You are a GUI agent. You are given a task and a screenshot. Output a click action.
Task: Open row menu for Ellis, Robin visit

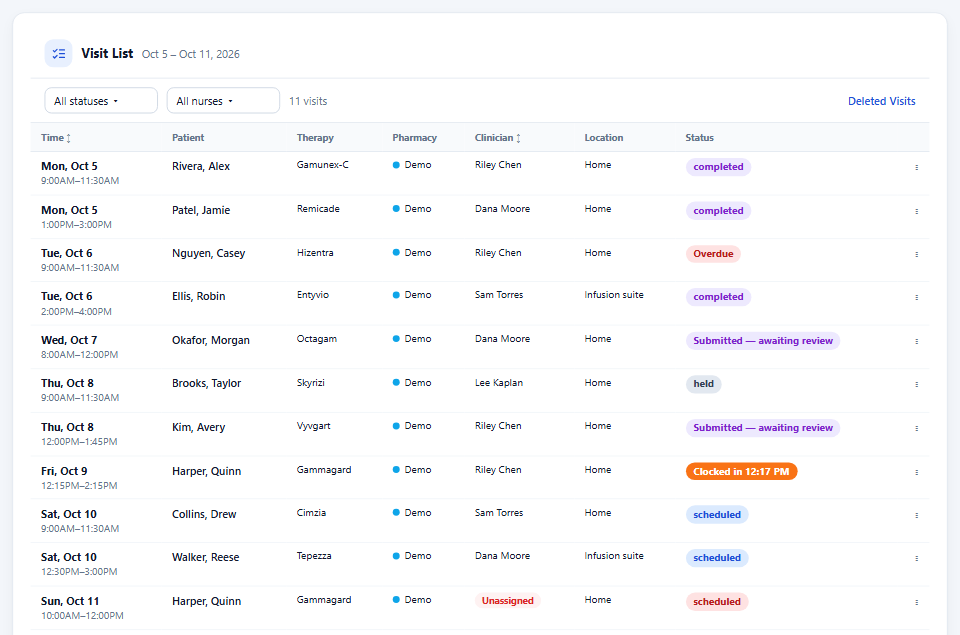917,298
